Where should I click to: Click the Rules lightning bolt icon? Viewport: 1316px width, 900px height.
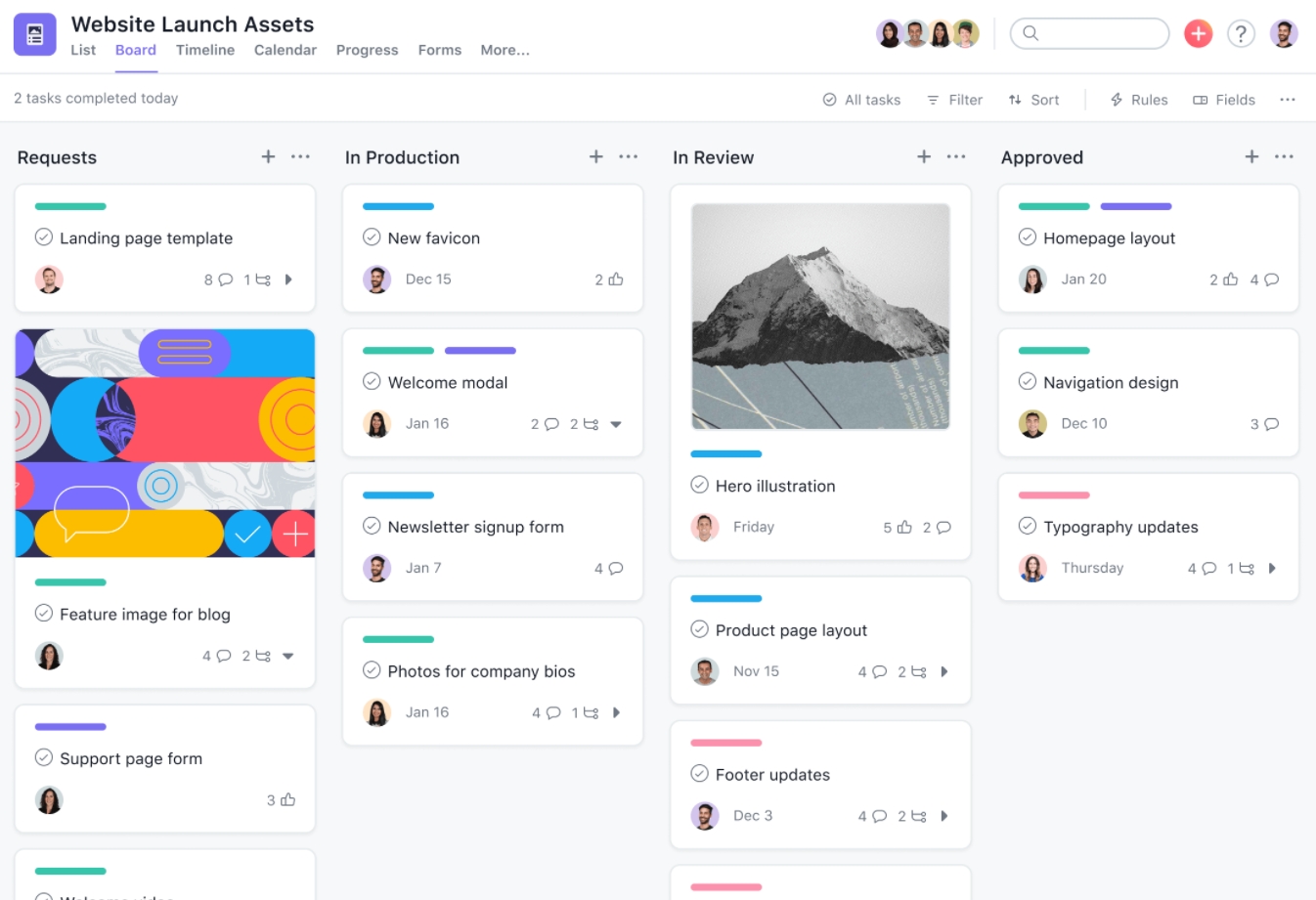[1116, 99]
